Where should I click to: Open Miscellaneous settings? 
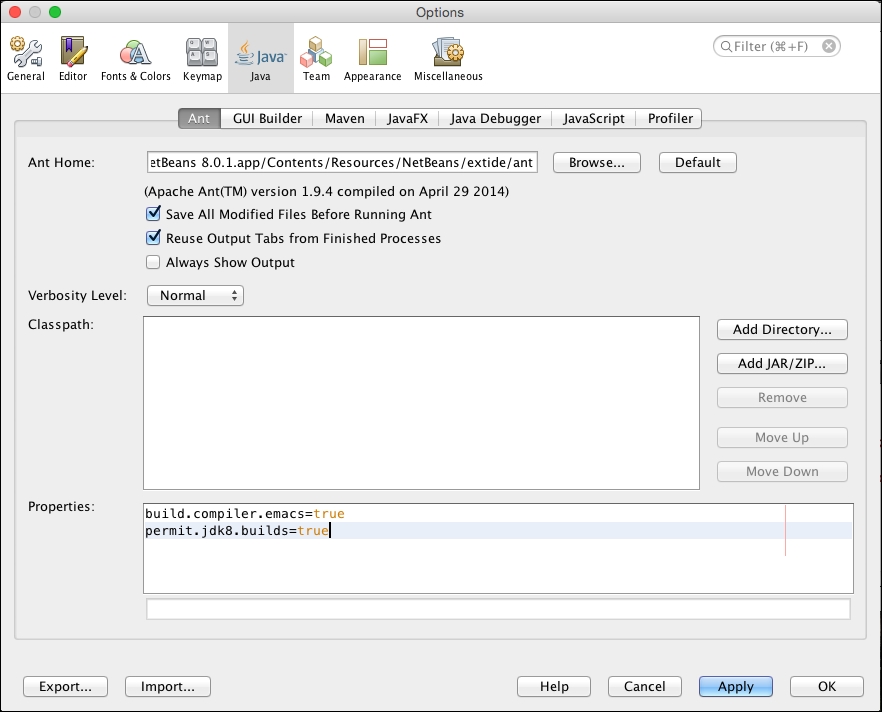447,57
